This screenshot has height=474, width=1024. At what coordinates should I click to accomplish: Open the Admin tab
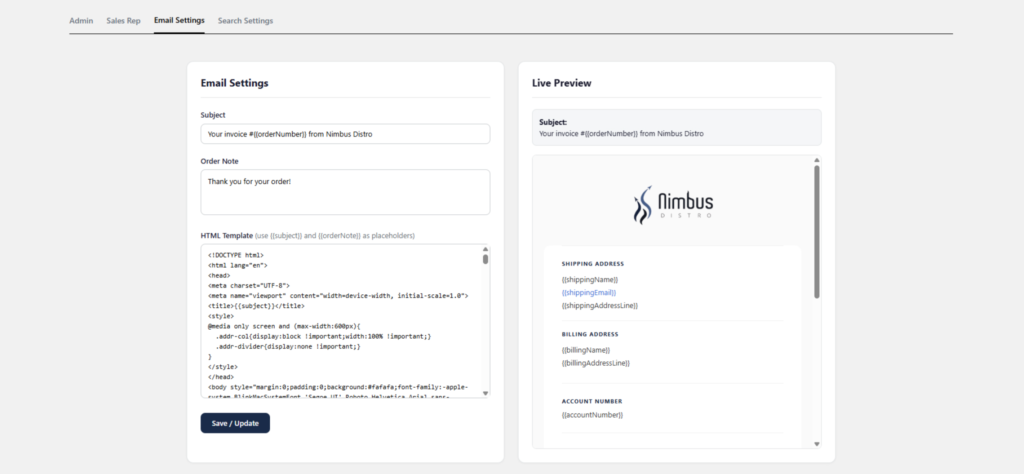(81, 21)
